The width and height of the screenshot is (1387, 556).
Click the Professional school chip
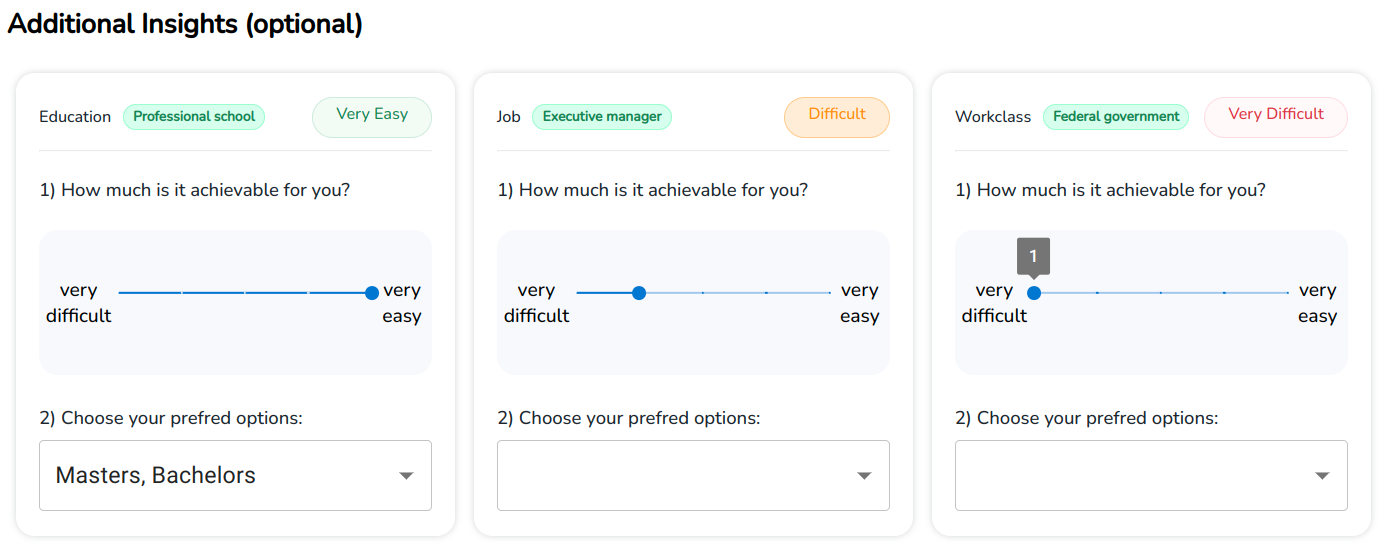click(194, 117)
